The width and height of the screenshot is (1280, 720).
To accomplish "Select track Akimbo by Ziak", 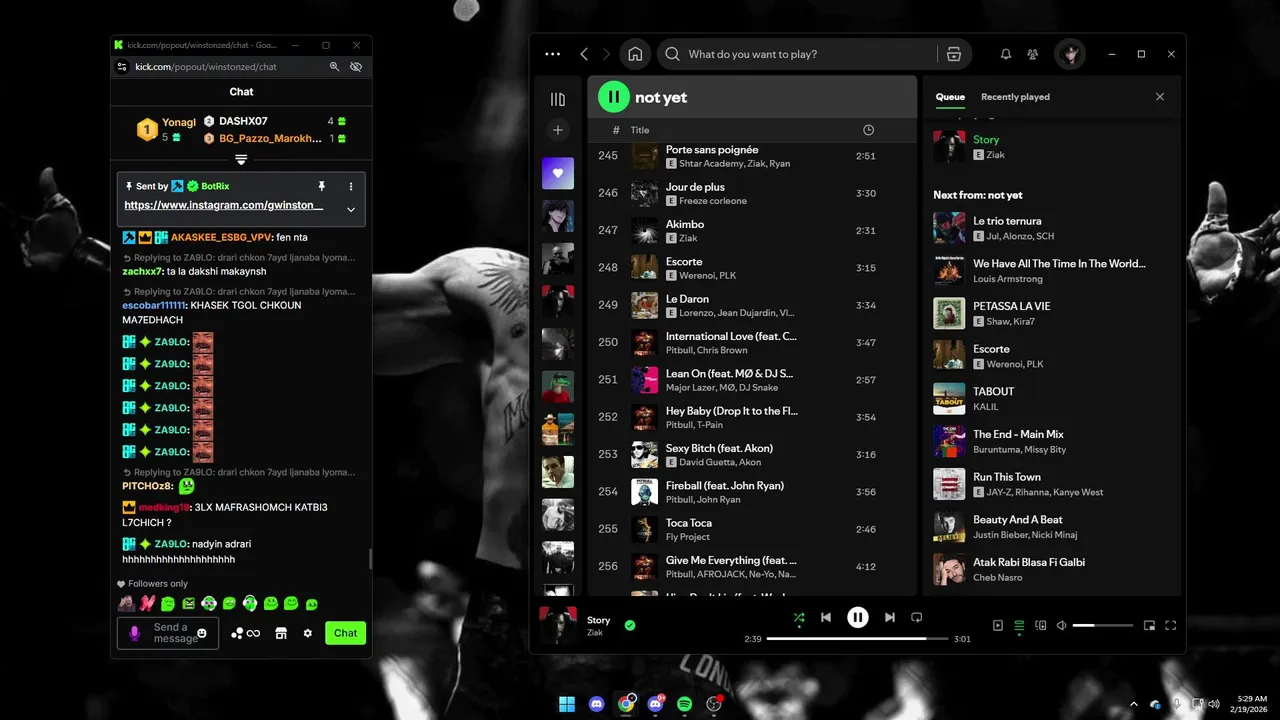I will (752, 231).
